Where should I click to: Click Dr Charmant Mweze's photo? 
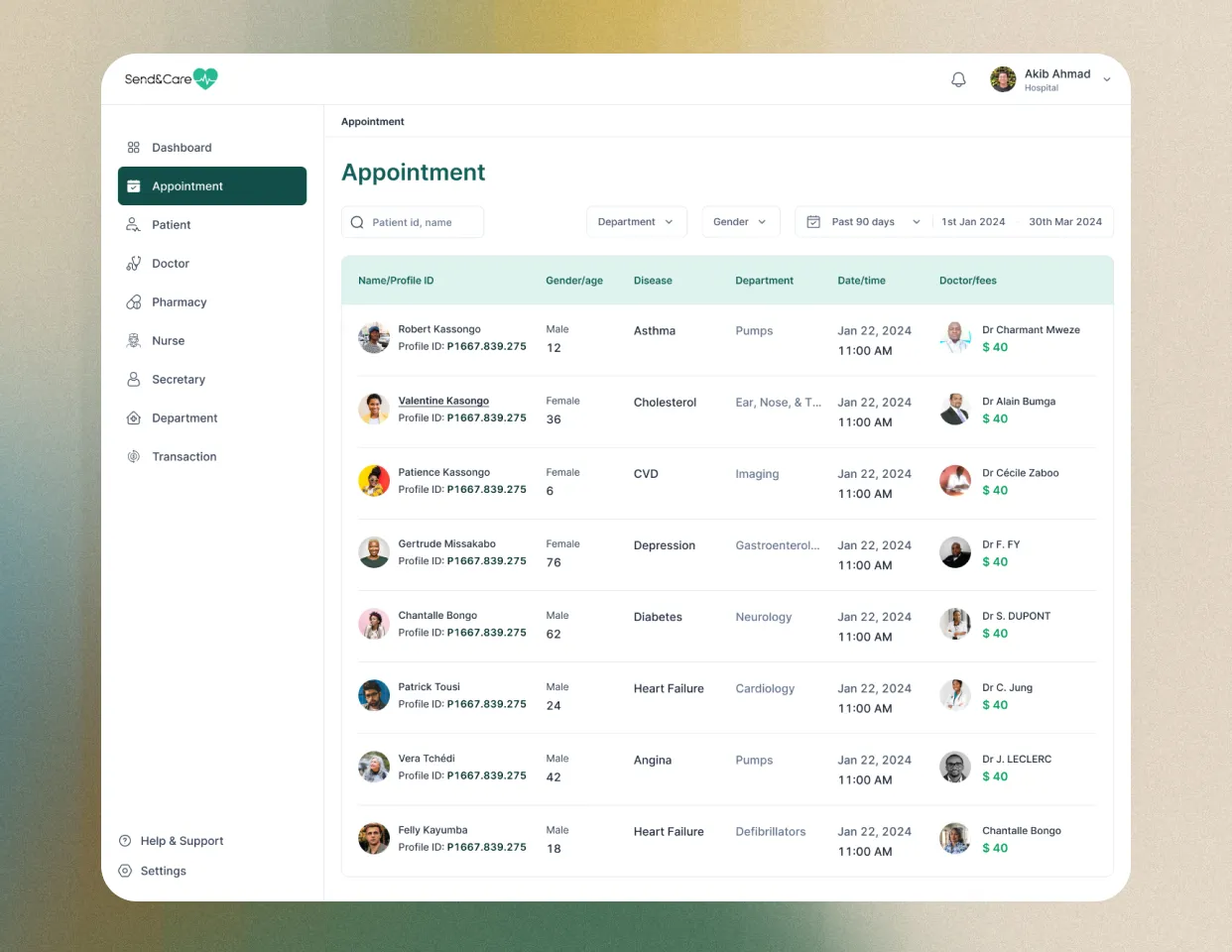click(x=955, y=338)
